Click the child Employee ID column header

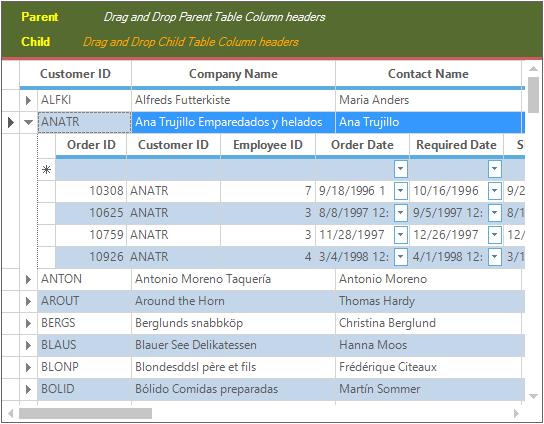click(268, 145)
